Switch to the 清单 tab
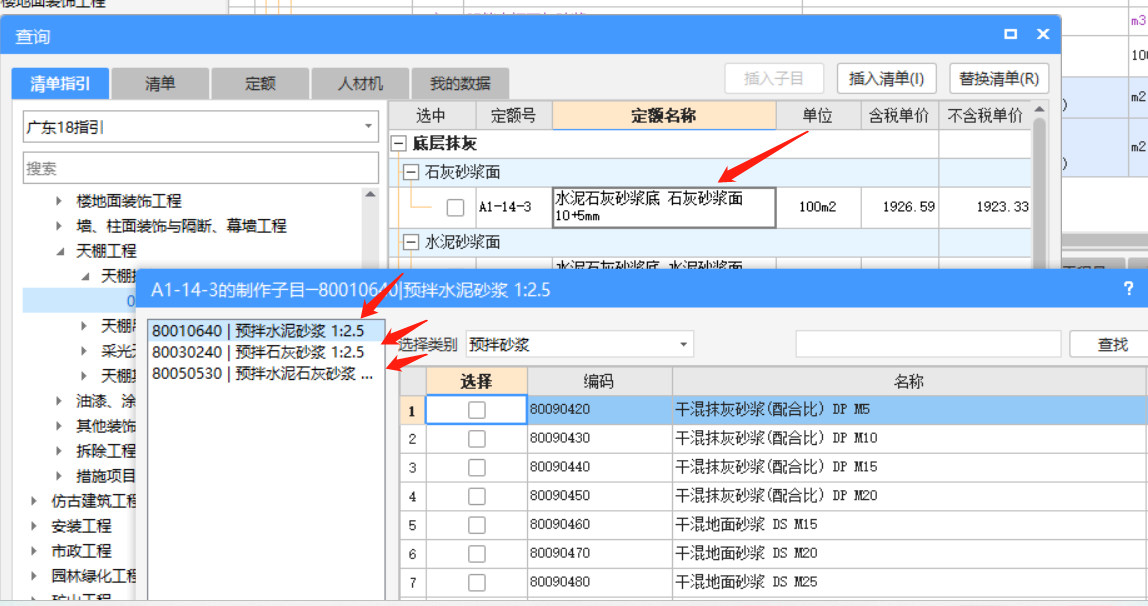The image size is (1148, 606). 160,83
